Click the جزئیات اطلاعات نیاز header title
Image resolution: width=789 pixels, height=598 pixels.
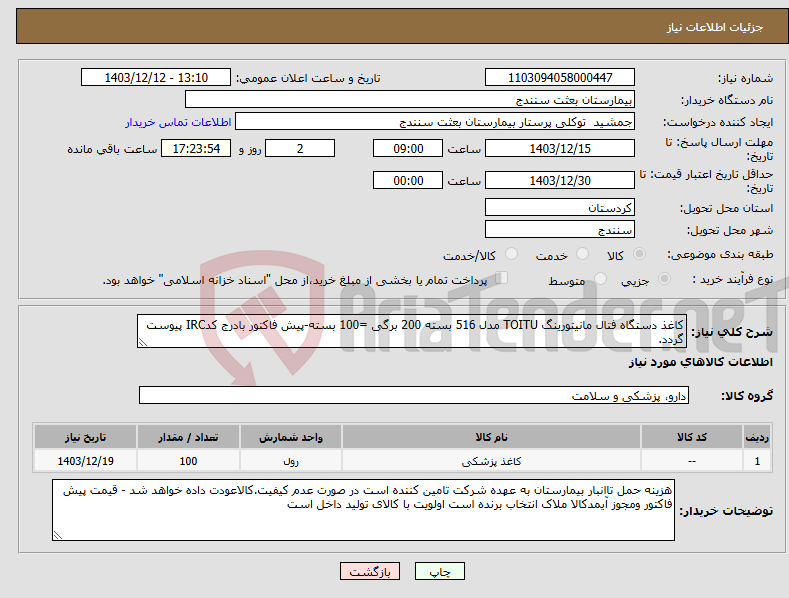pyautogui.click(x=715, y=27)
